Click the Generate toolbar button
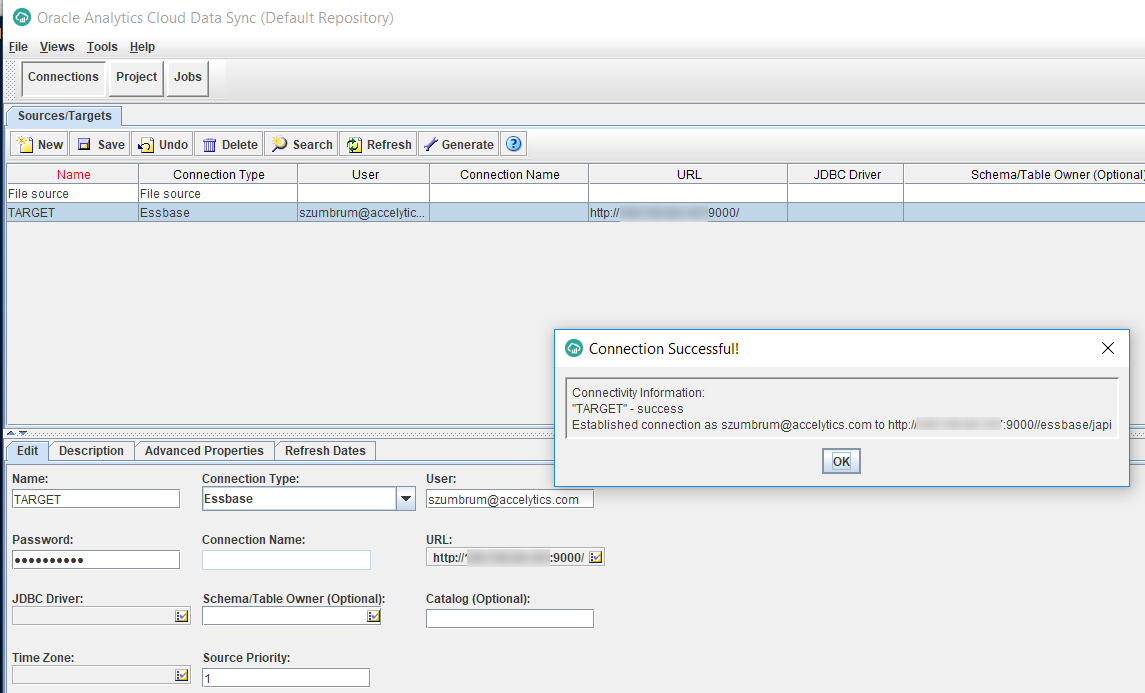 point(458,145)
